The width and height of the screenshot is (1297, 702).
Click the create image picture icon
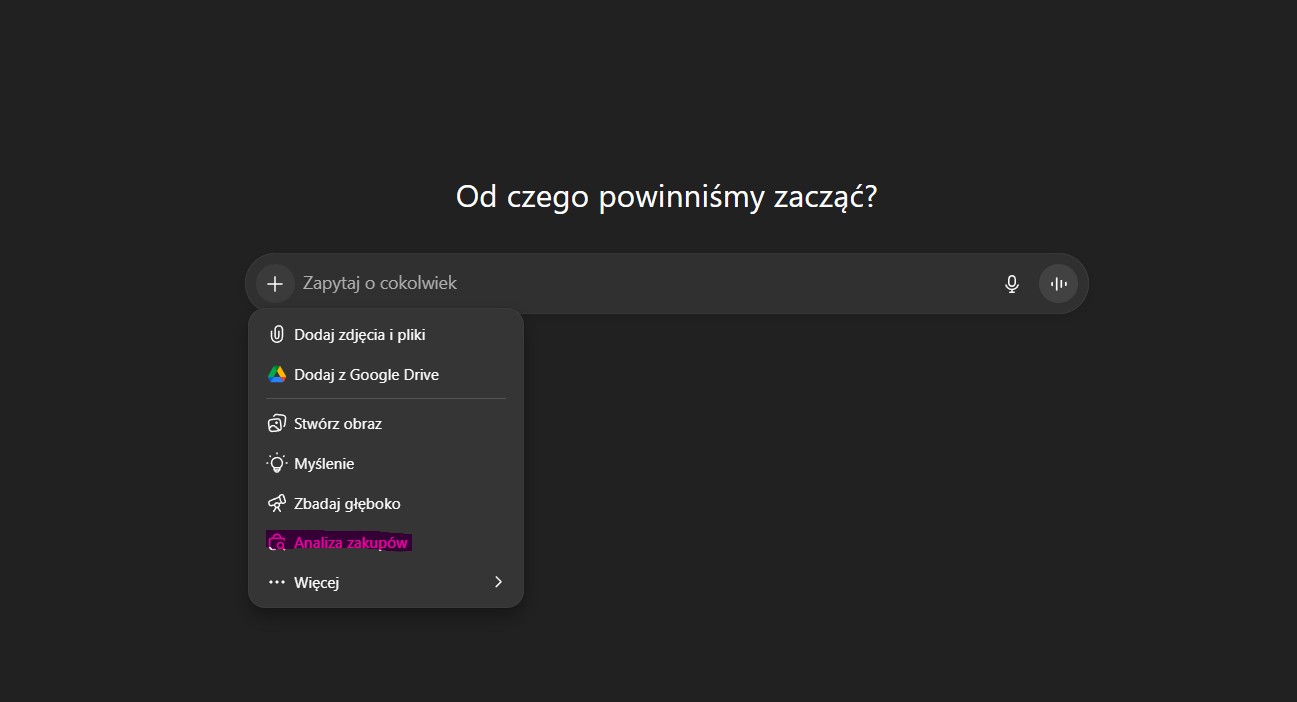coord(277,424)
